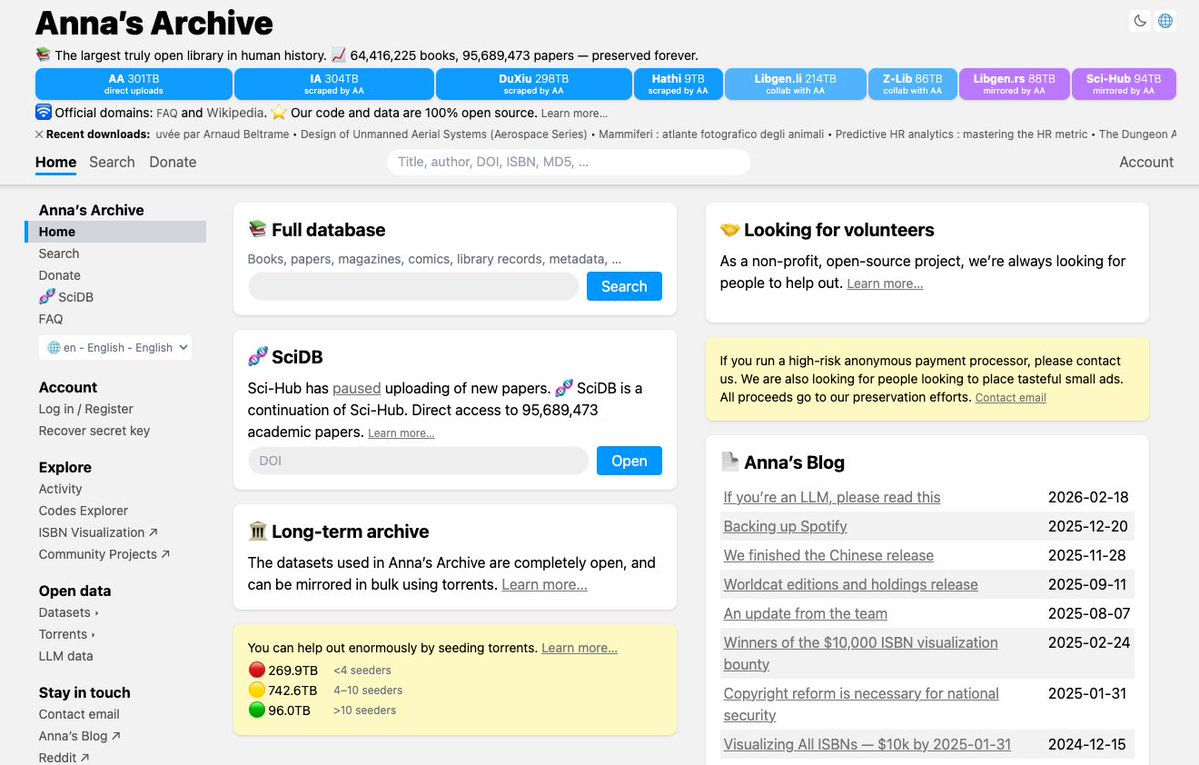The image size is (1199, 765).
Task: Open LLM data under Open data
Action: [66, 656]
